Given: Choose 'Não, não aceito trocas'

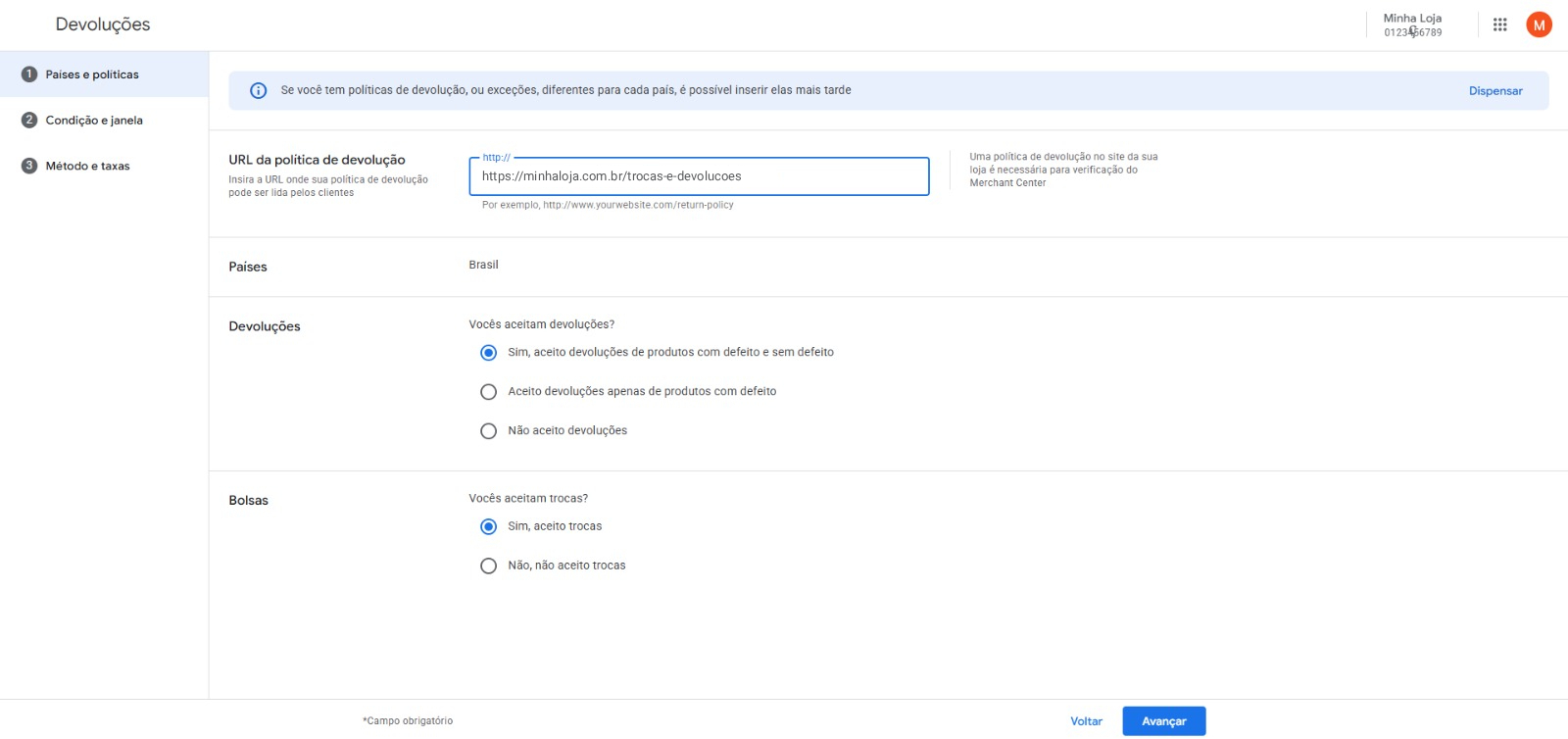Looking at the screenshot, I should (489, 567).
